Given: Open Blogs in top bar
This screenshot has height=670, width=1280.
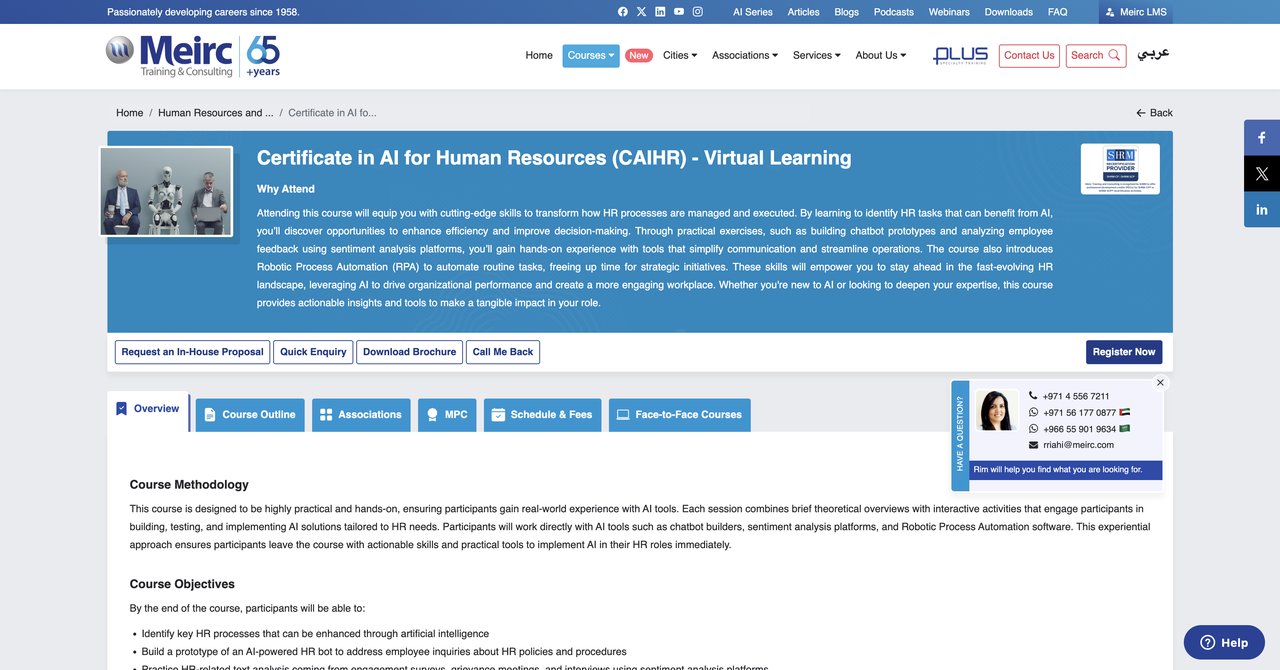Looking at the screenshot, I should [x=846, y=12].
